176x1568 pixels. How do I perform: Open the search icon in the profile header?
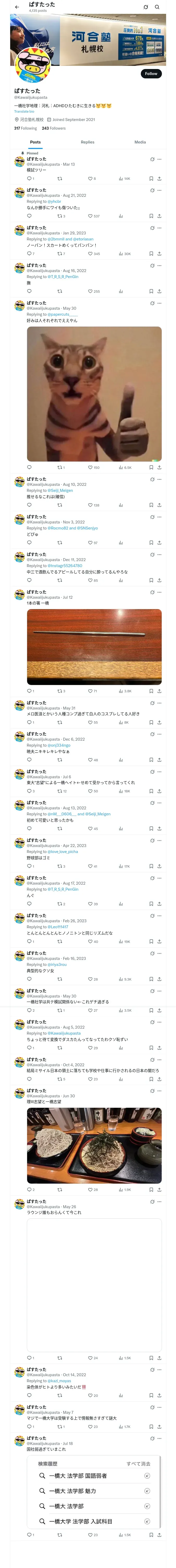157,7
